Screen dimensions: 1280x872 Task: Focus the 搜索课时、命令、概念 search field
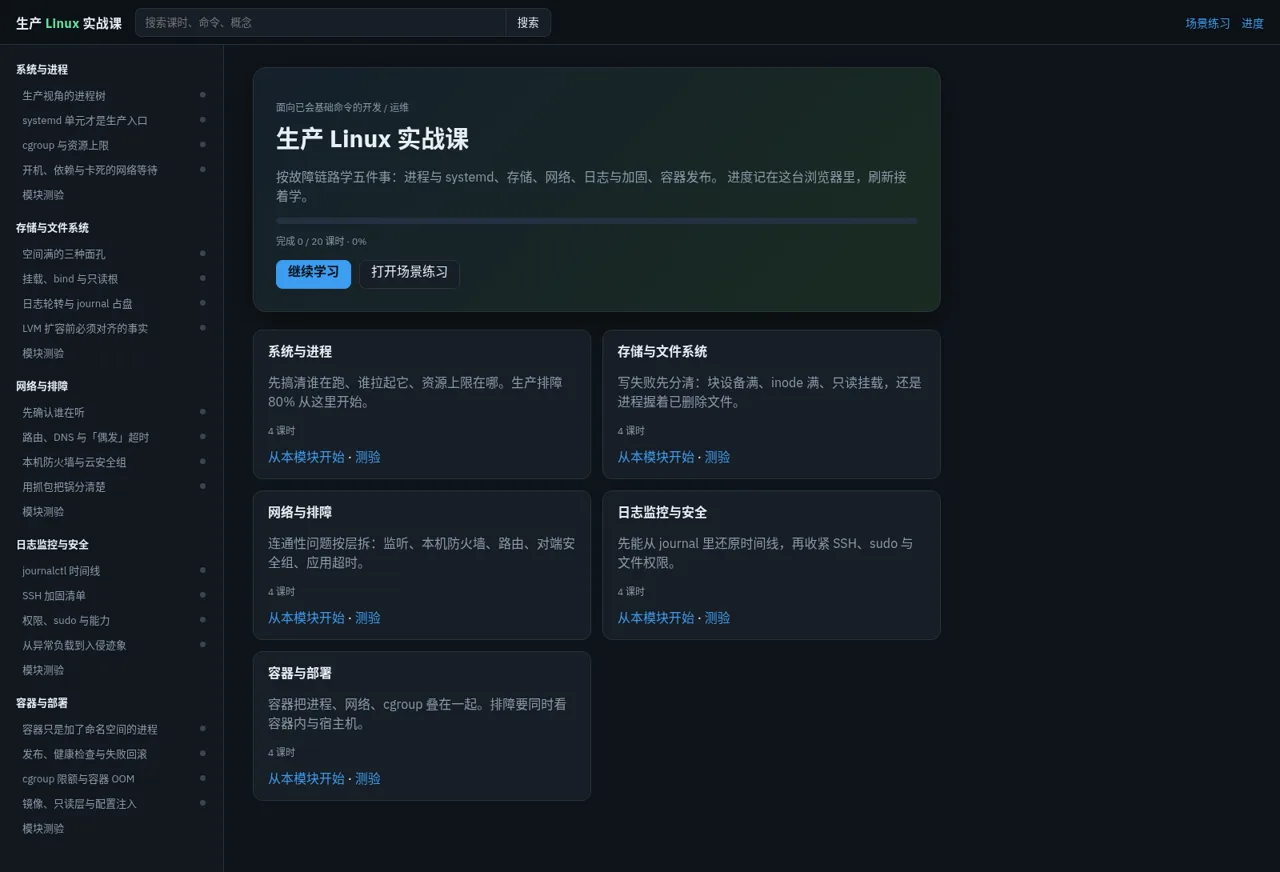point(321,23)
